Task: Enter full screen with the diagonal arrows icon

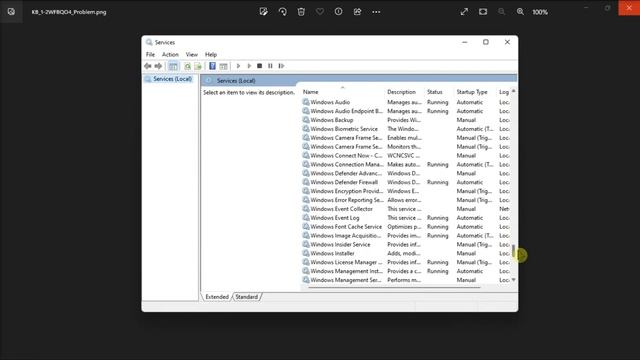Action: [464, 12]
